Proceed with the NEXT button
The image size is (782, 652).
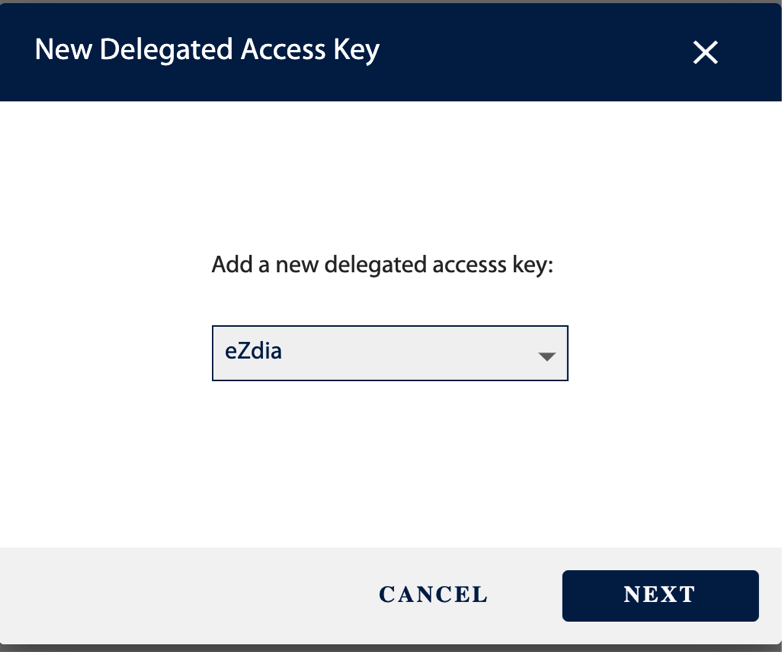tap(660, 596)
